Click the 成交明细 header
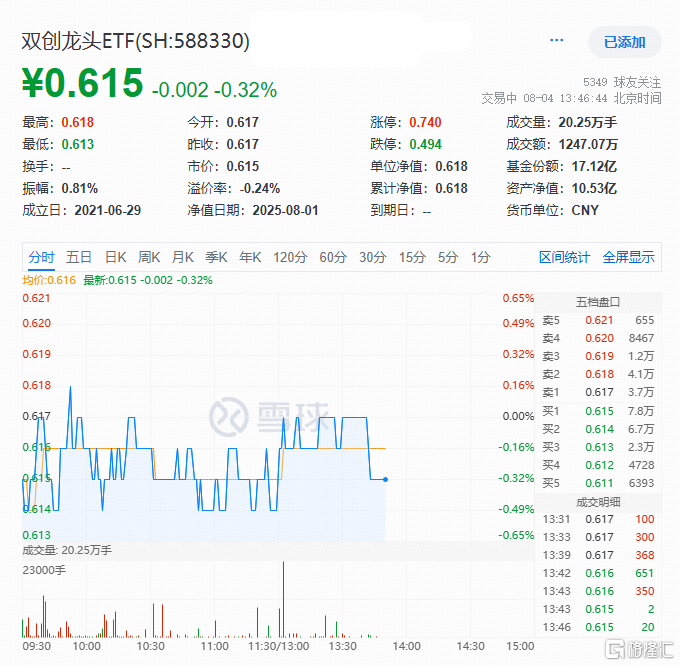Viewport: 680px width, 666px height. click(x=598, y=502)
